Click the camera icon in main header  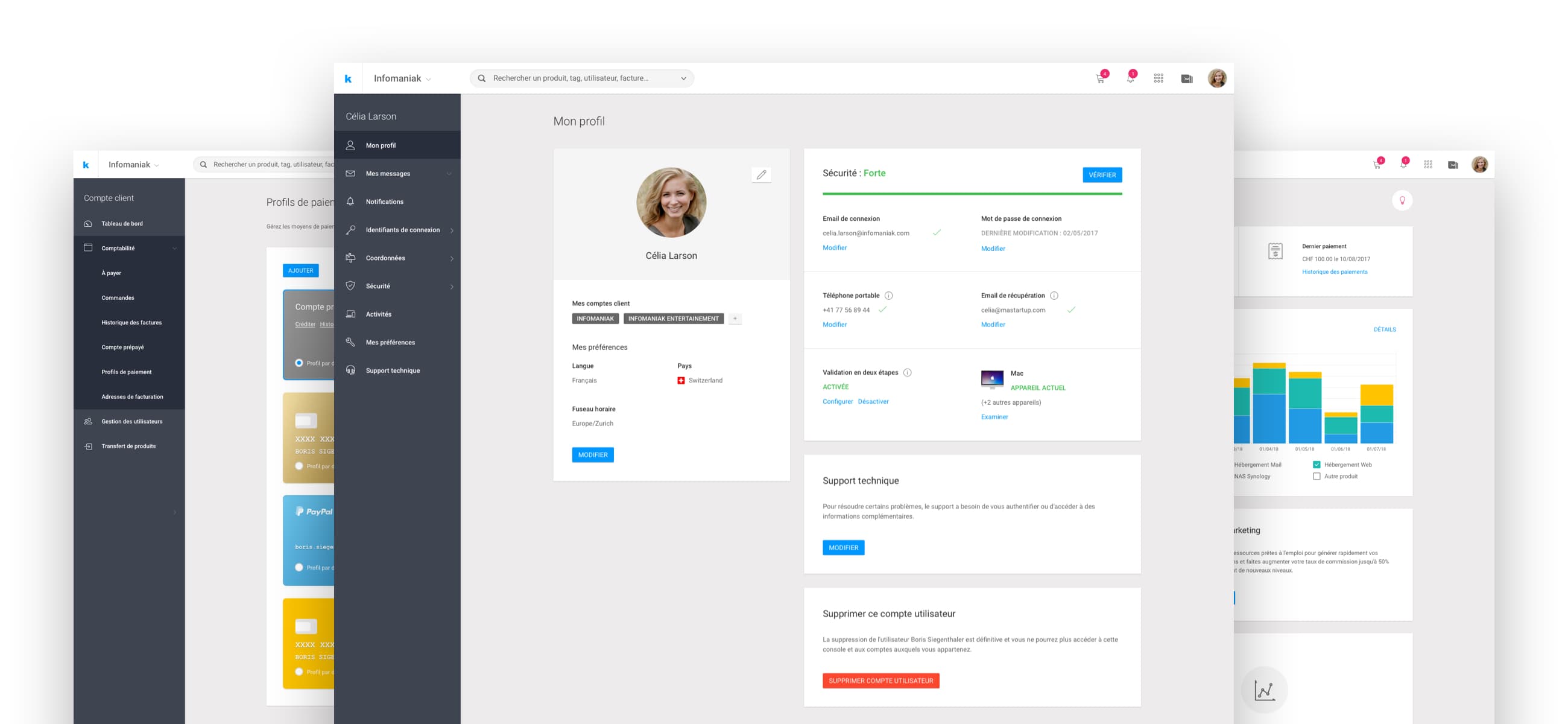(1187, 78)
